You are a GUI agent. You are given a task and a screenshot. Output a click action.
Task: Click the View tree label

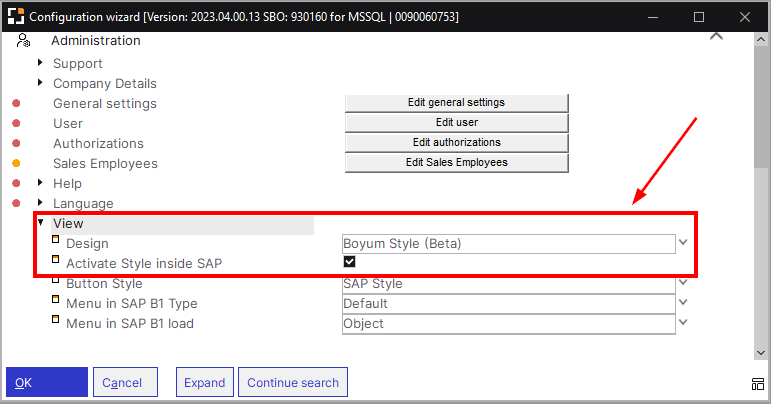click(68, 224)
